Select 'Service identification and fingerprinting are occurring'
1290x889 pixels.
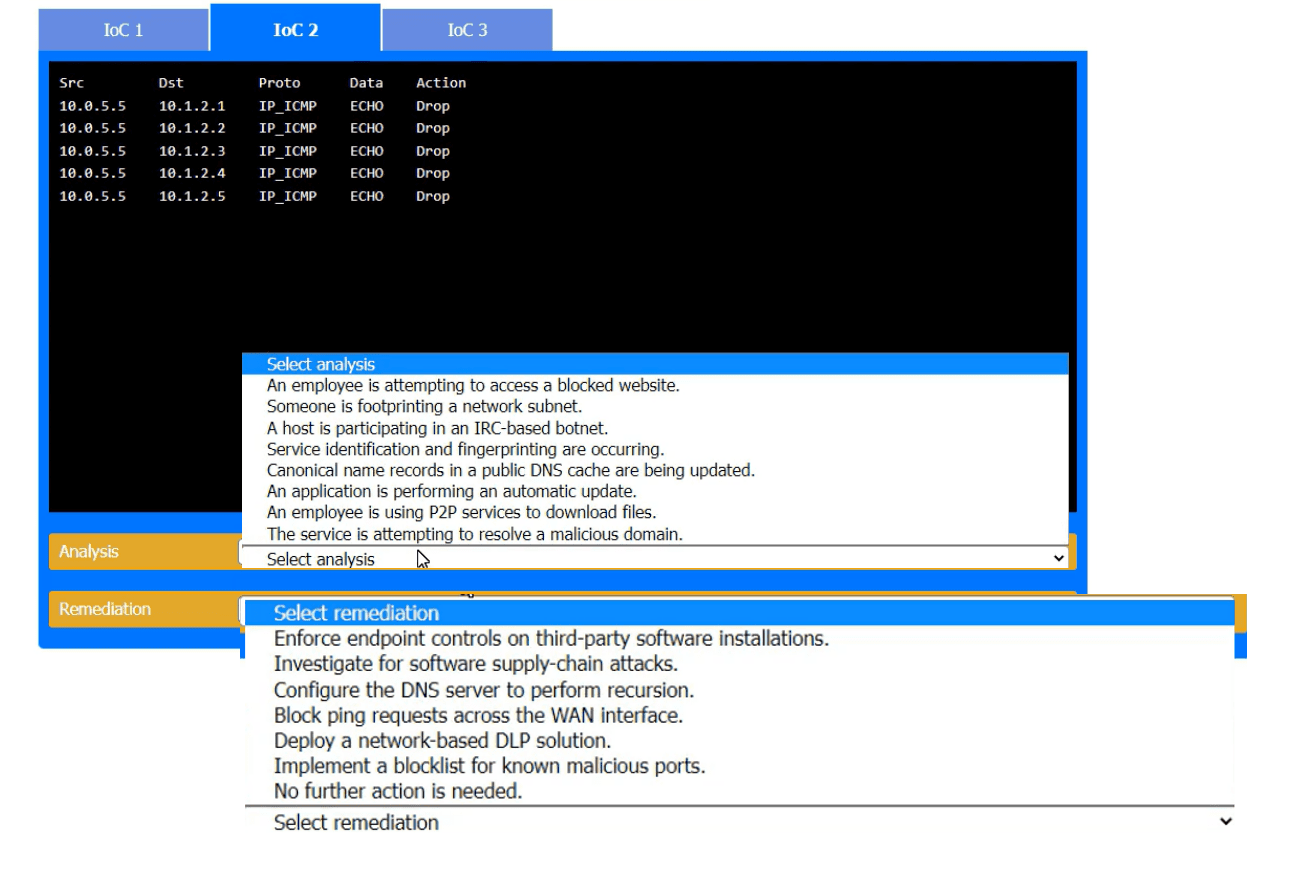[x=465, y=449]
